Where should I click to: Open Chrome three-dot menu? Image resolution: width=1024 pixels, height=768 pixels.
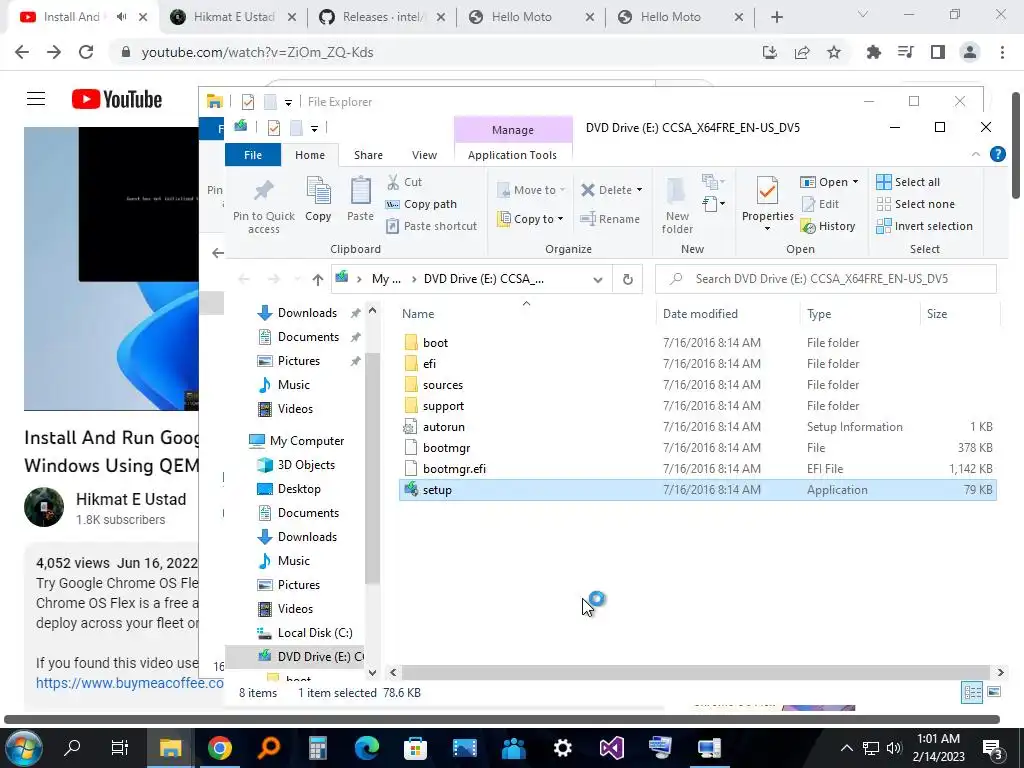(x=1002, y=52)
